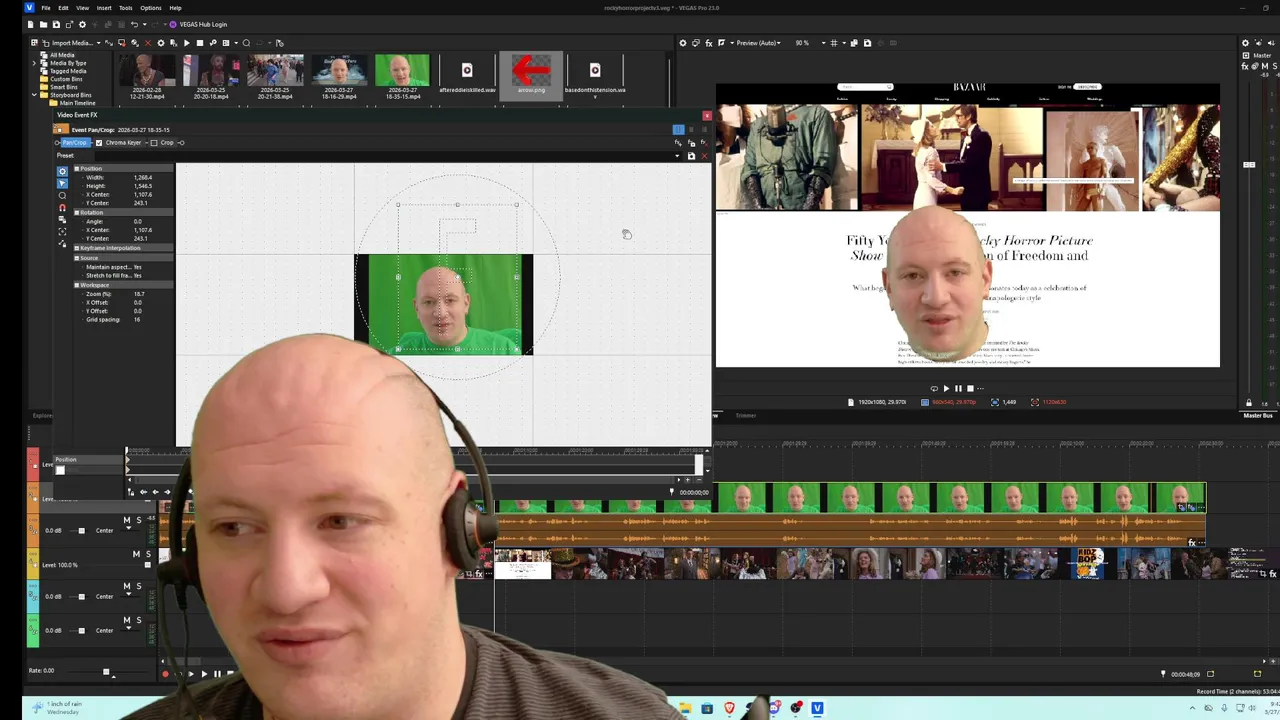Image resolution: width=1280 pixels, height=720 pixels.
Task: Save preset disk icon in Video Event FX
Action: (x=691, y=156)
